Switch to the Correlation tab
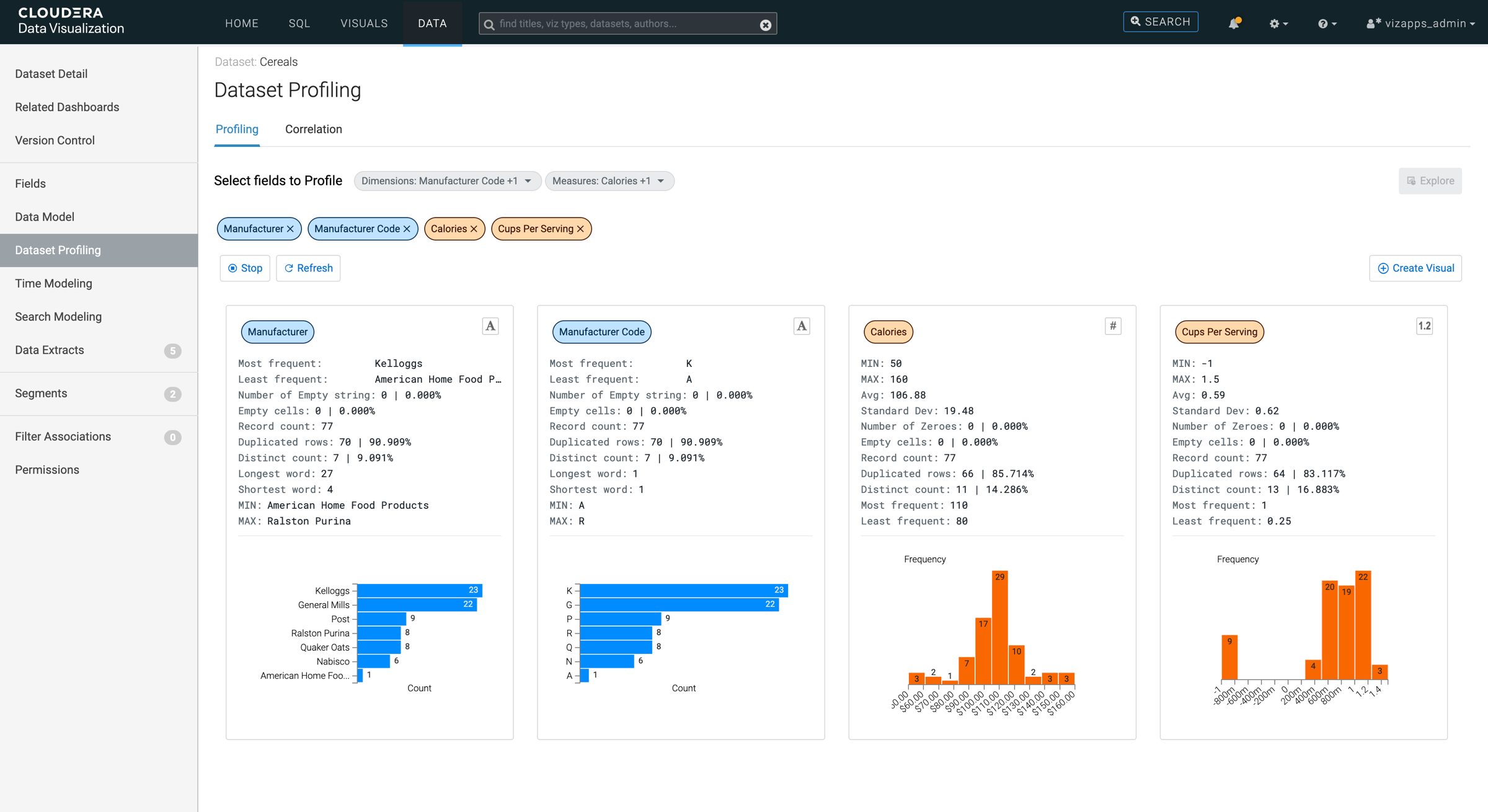The image size is (1488, 812). click(x=313, y=130)
